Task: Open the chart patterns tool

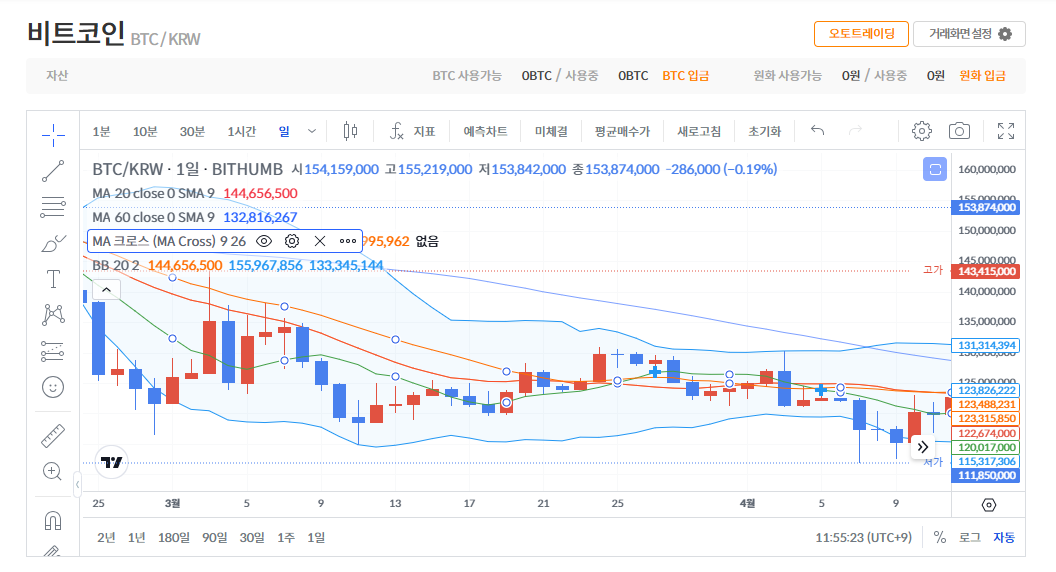Action: [53, 315]
